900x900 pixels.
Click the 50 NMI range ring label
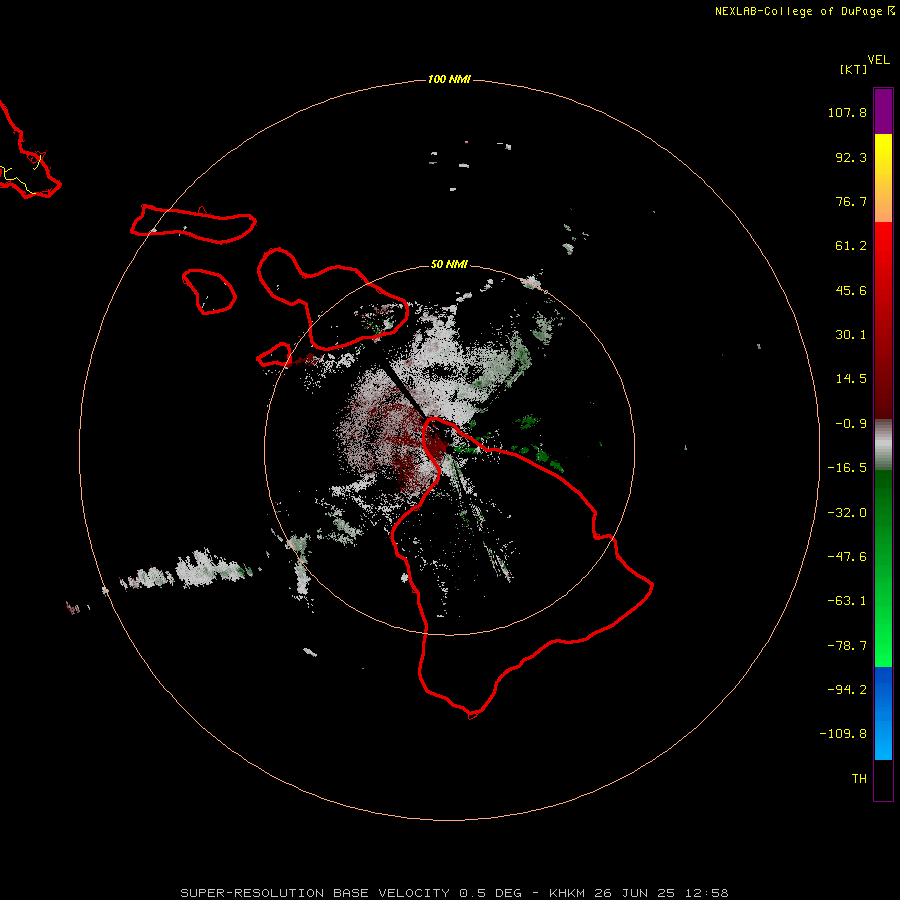(449, 264)
